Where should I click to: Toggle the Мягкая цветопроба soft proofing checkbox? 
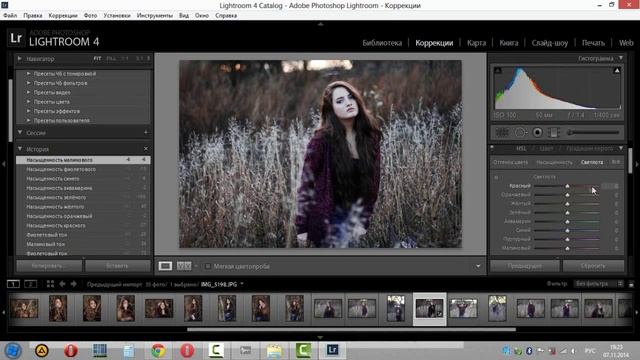[208, 266]
